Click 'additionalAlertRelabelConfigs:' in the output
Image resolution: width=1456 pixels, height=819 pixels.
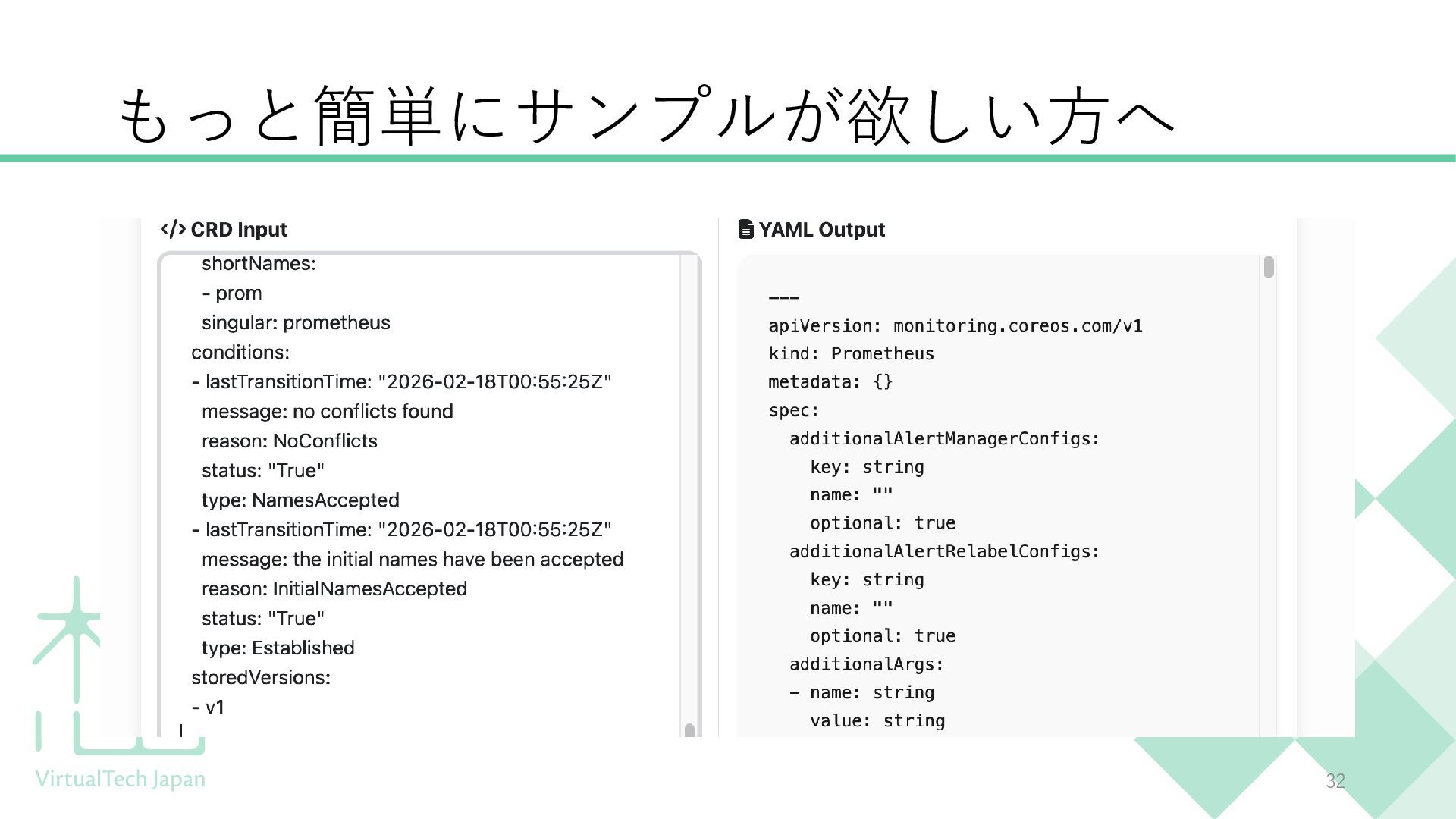[x=944, y=551]
